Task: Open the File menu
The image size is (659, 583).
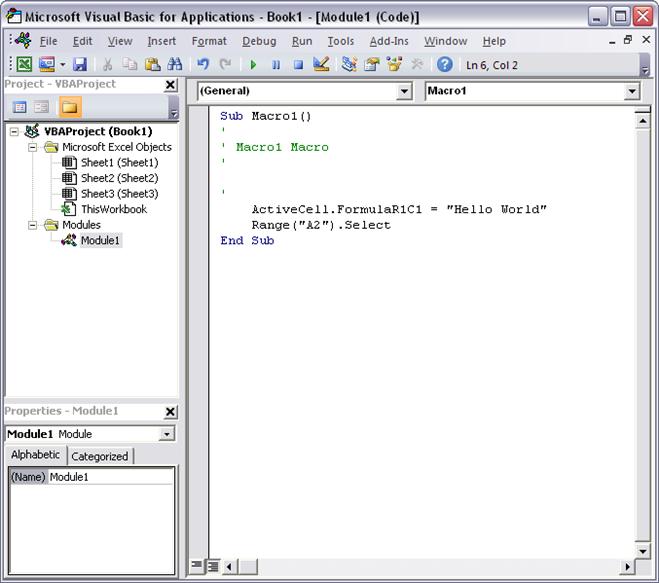Action: [48, 41]
